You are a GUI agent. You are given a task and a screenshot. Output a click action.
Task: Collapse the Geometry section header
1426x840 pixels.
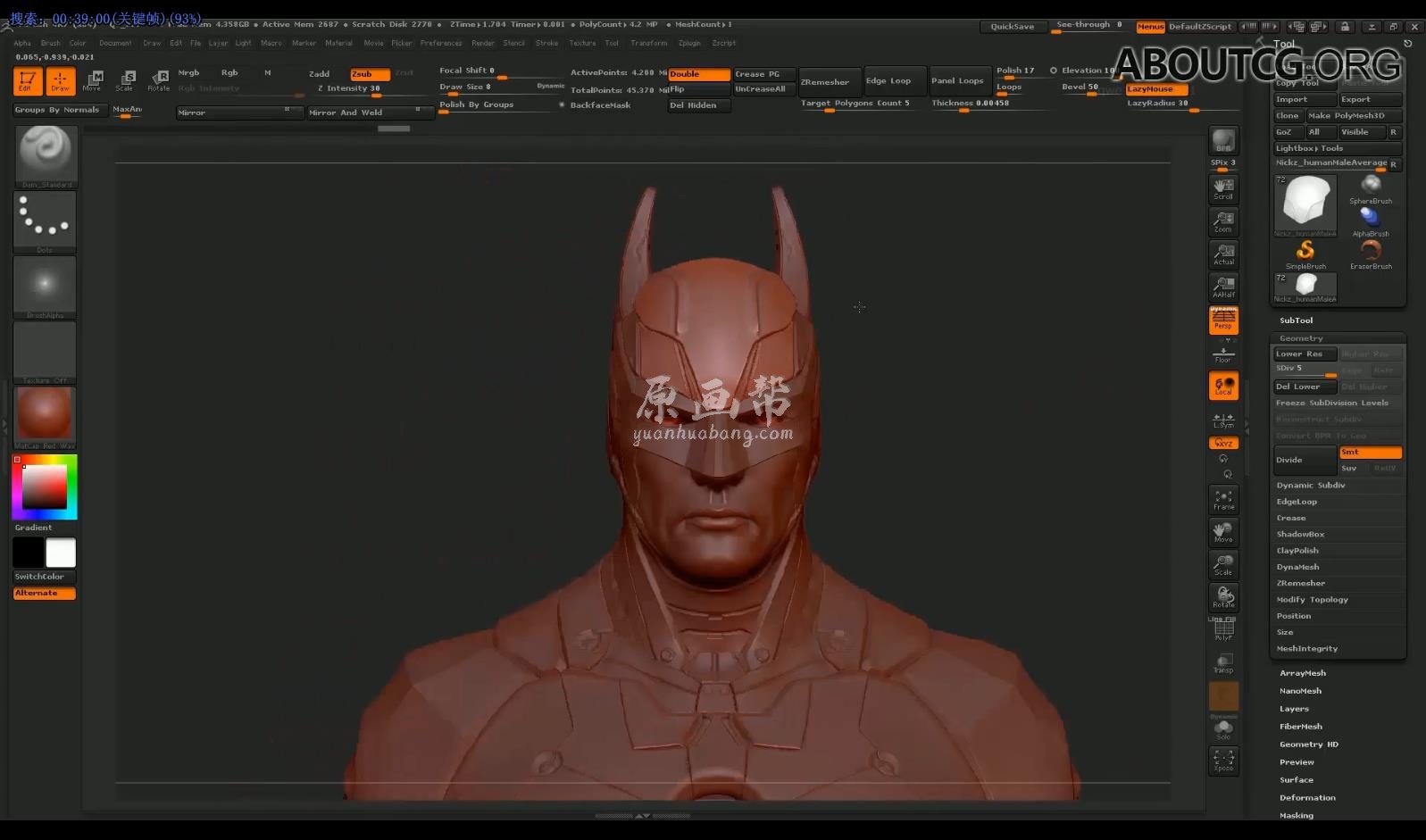tap(1301, 338)
